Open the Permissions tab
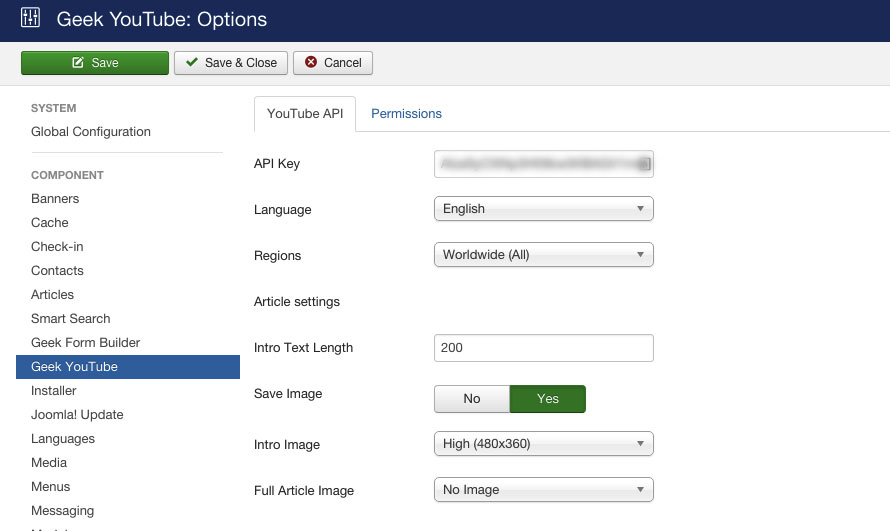This screenshot has height=531, width=890. click(x=406, y=113)
